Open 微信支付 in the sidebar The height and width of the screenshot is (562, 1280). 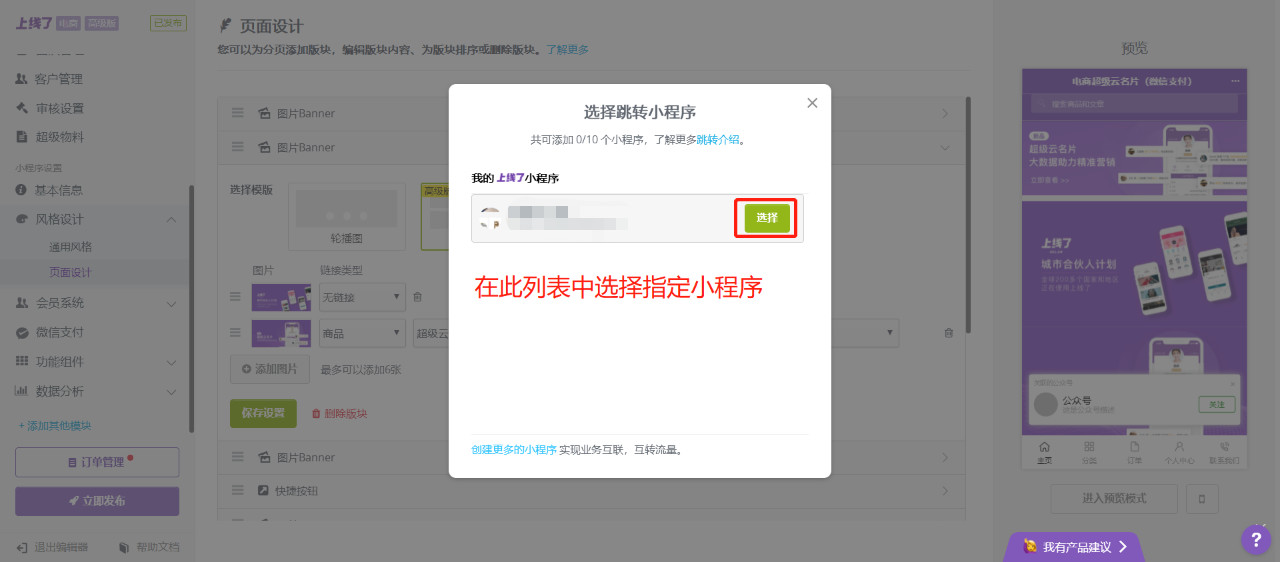click(x=58, y=332)
